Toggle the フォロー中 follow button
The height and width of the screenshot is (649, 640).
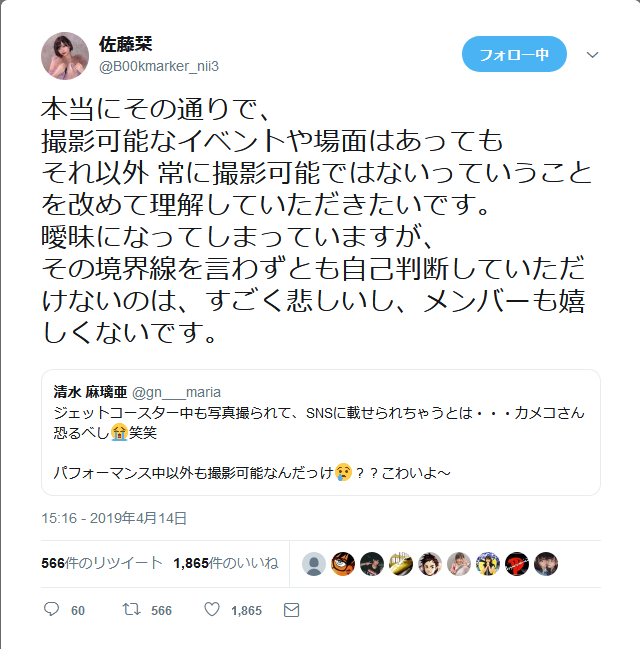[x=514, y=54]
